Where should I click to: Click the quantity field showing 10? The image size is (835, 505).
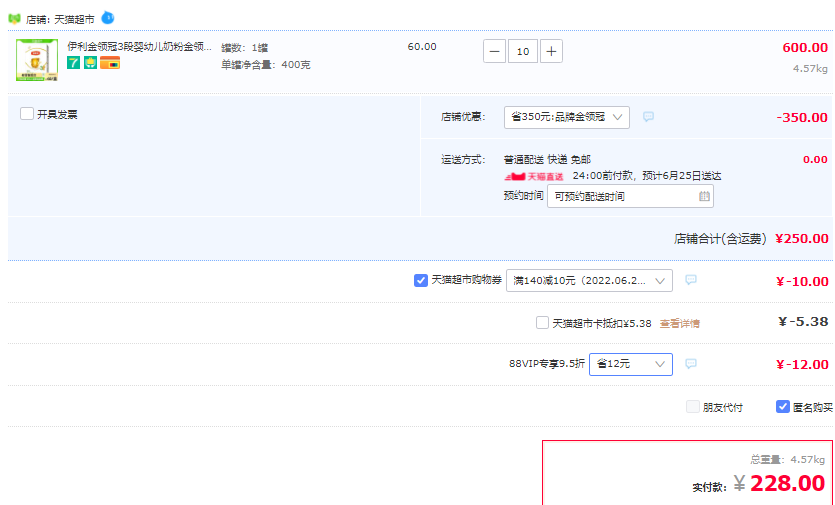[523, 51]
